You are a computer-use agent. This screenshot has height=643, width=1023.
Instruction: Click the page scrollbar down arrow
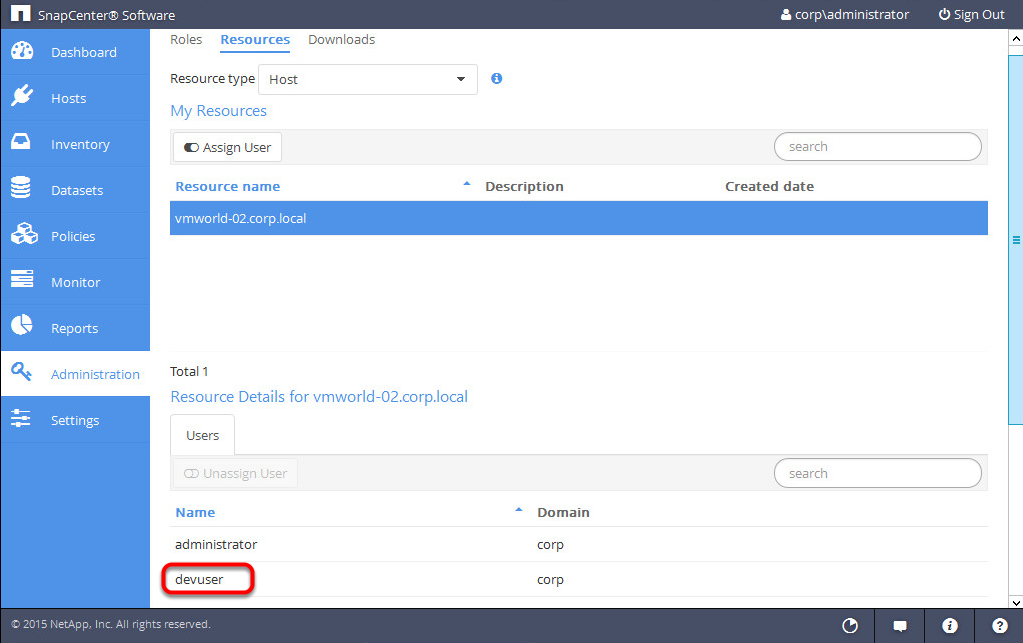click(x=1016, y=603)
